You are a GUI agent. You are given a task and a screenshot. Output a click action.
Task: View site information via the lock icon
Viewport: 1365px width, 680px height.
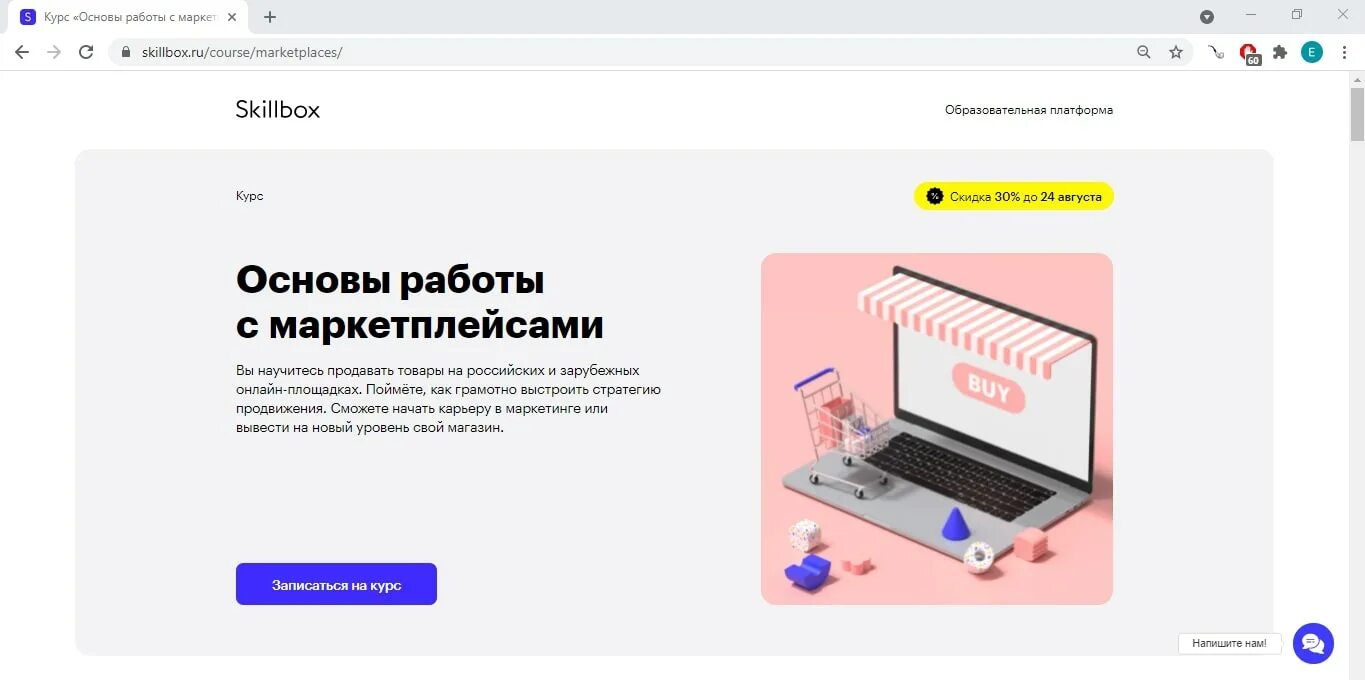coord(126,52)
